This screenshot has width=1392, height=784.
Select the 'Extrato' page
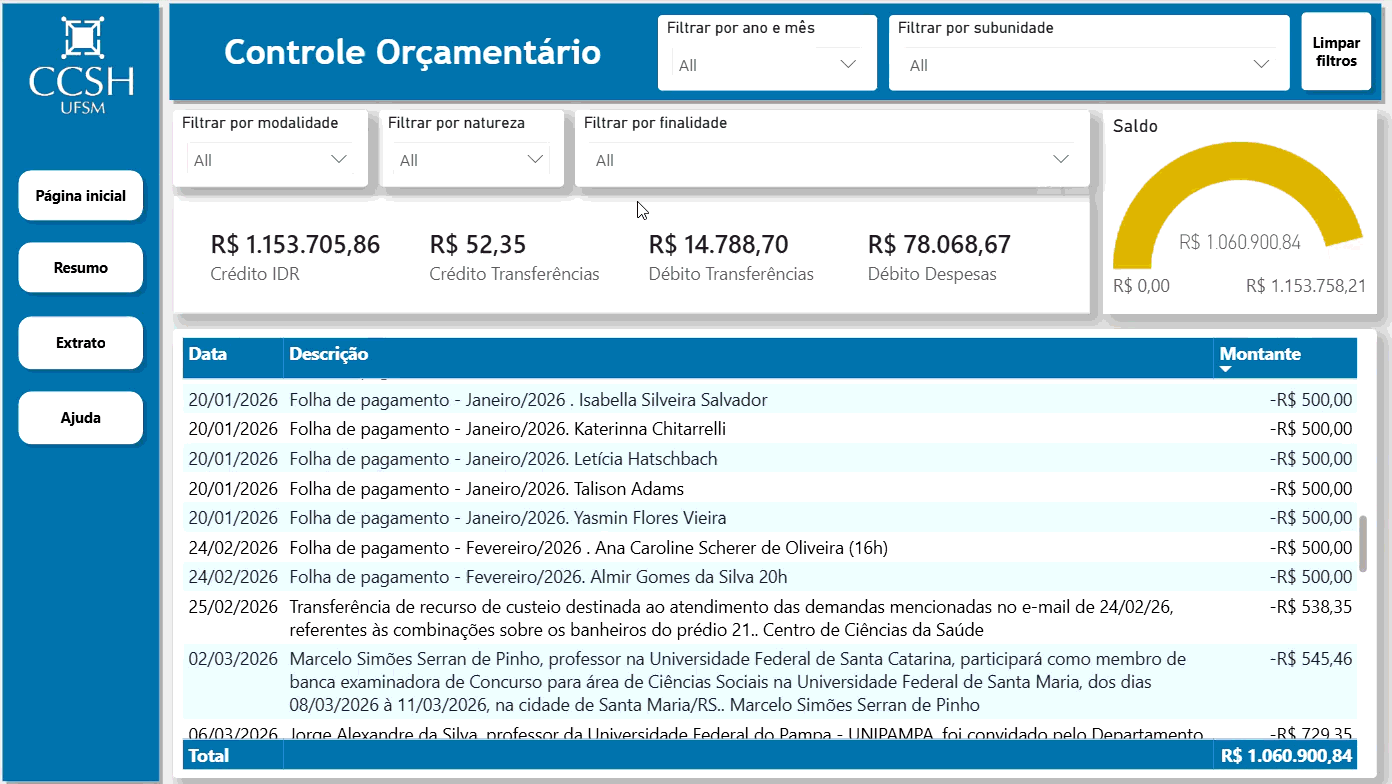pyautogui.click(x=80, y=342)
